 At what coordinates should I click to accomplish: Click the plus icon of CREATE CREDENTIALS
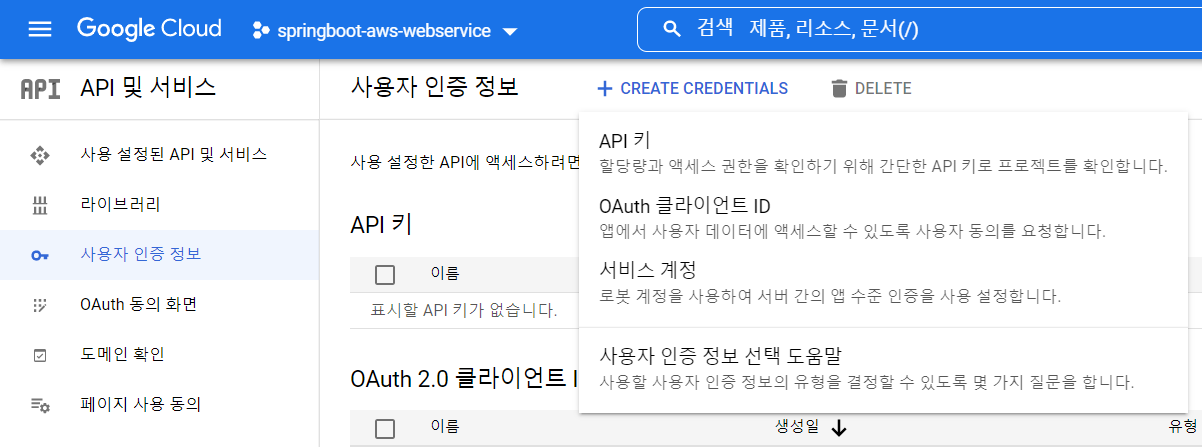(604, 89)
